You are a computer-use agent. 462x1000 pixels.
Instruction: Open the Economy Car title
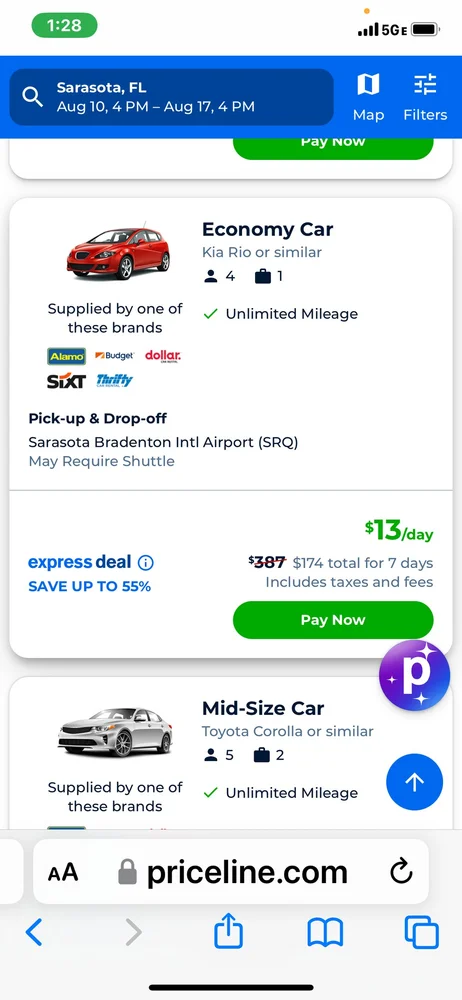tap(267, 230)
